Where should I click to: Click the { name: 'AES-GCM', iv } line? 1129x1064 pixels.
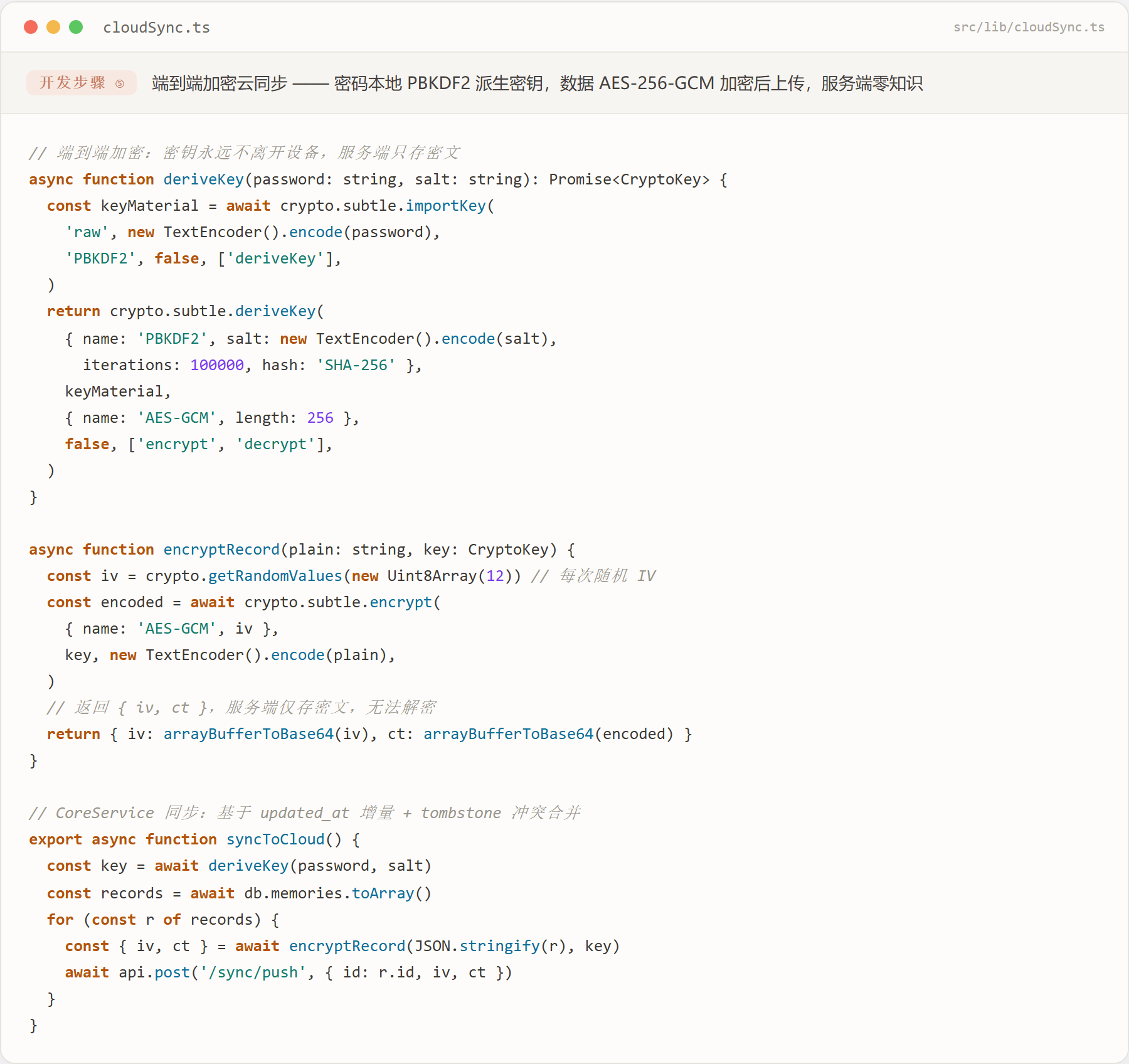(x=172, y=629)
